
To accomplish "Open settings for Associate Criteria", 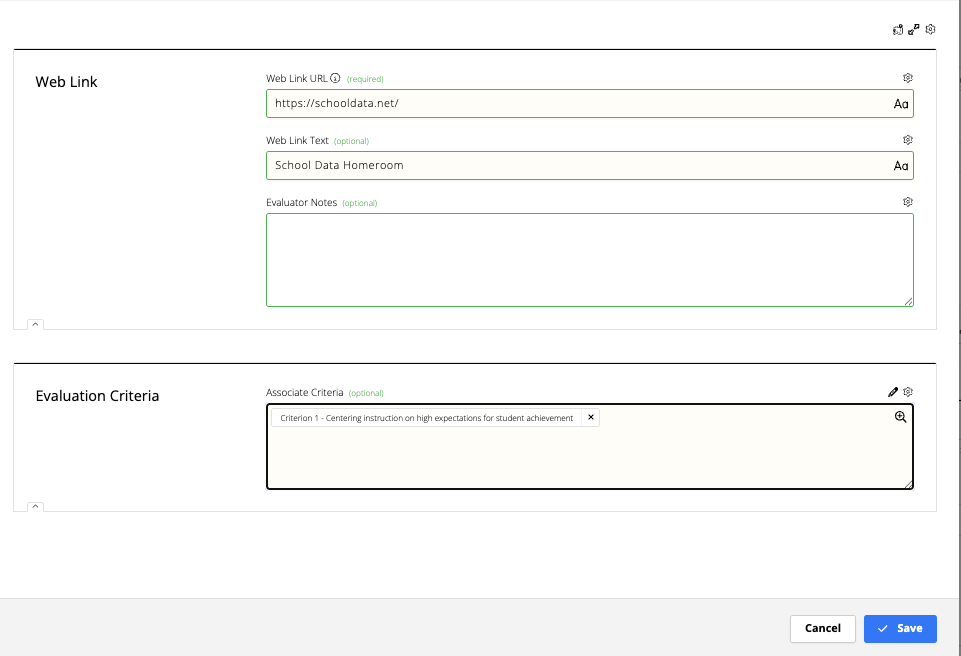I will click(908, 391).
